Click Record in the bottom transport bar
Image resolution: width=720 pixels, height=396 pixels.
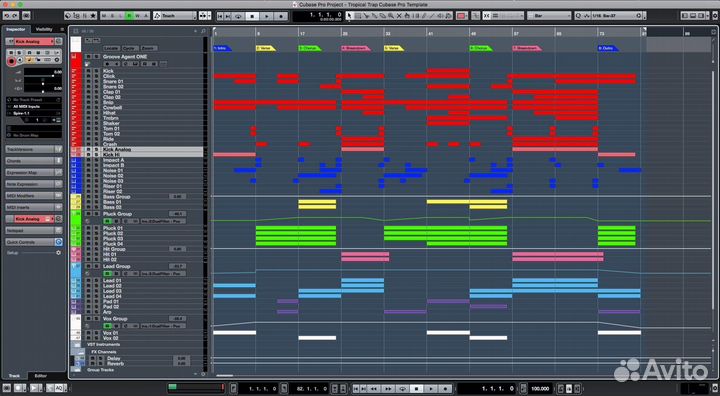444,389
